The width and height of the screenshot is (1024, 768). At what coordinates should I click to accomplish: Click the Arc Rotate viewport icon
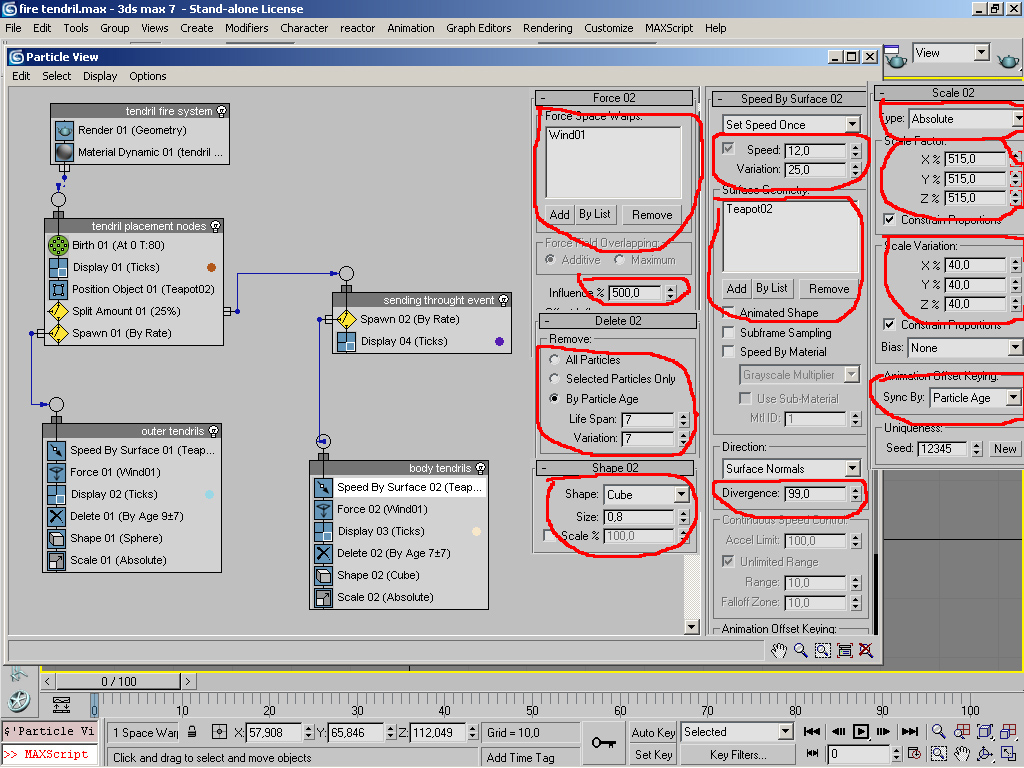point(985,754)
